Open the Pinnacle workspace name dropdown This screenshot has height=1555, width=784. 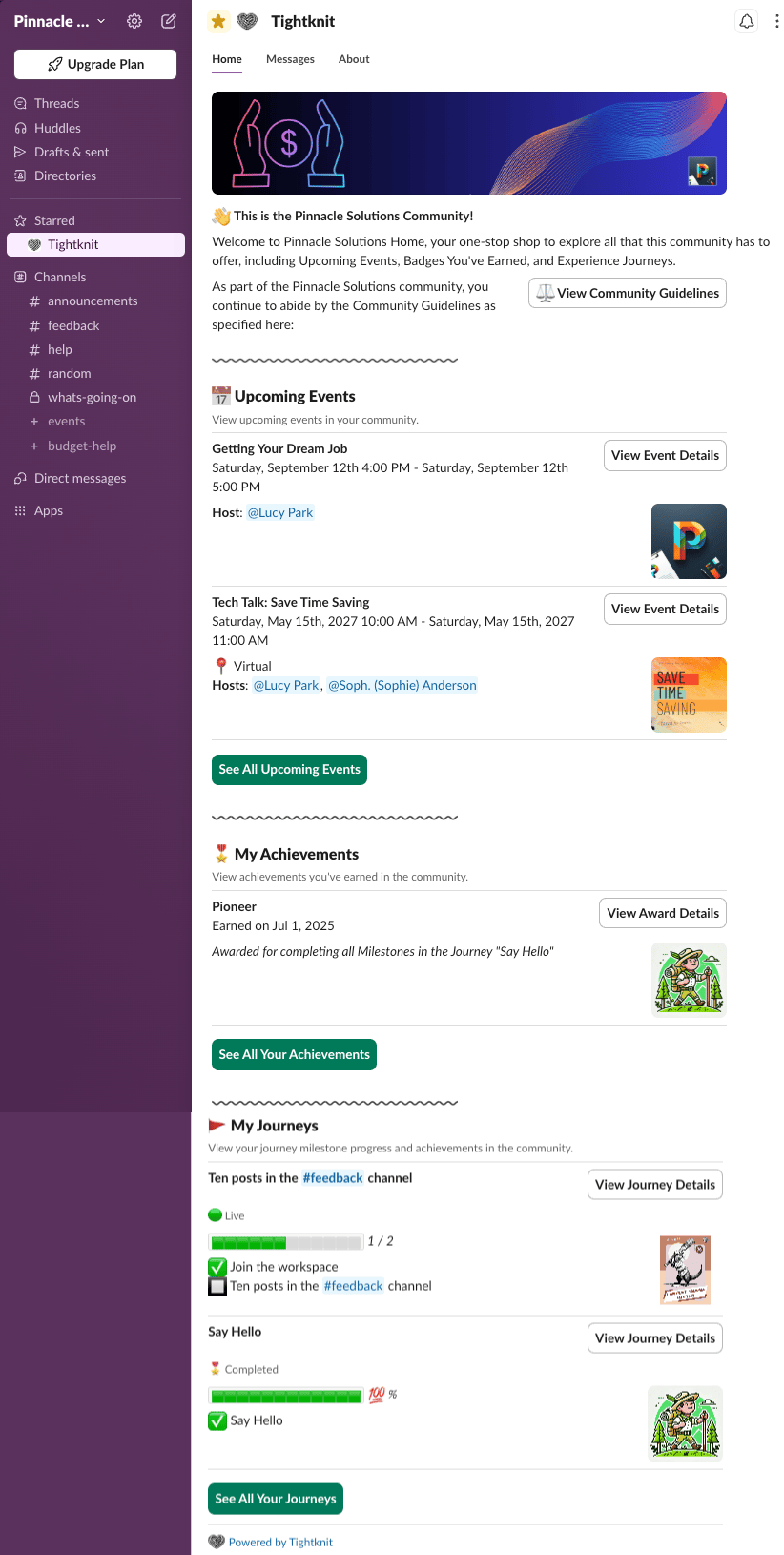[59, 21]
